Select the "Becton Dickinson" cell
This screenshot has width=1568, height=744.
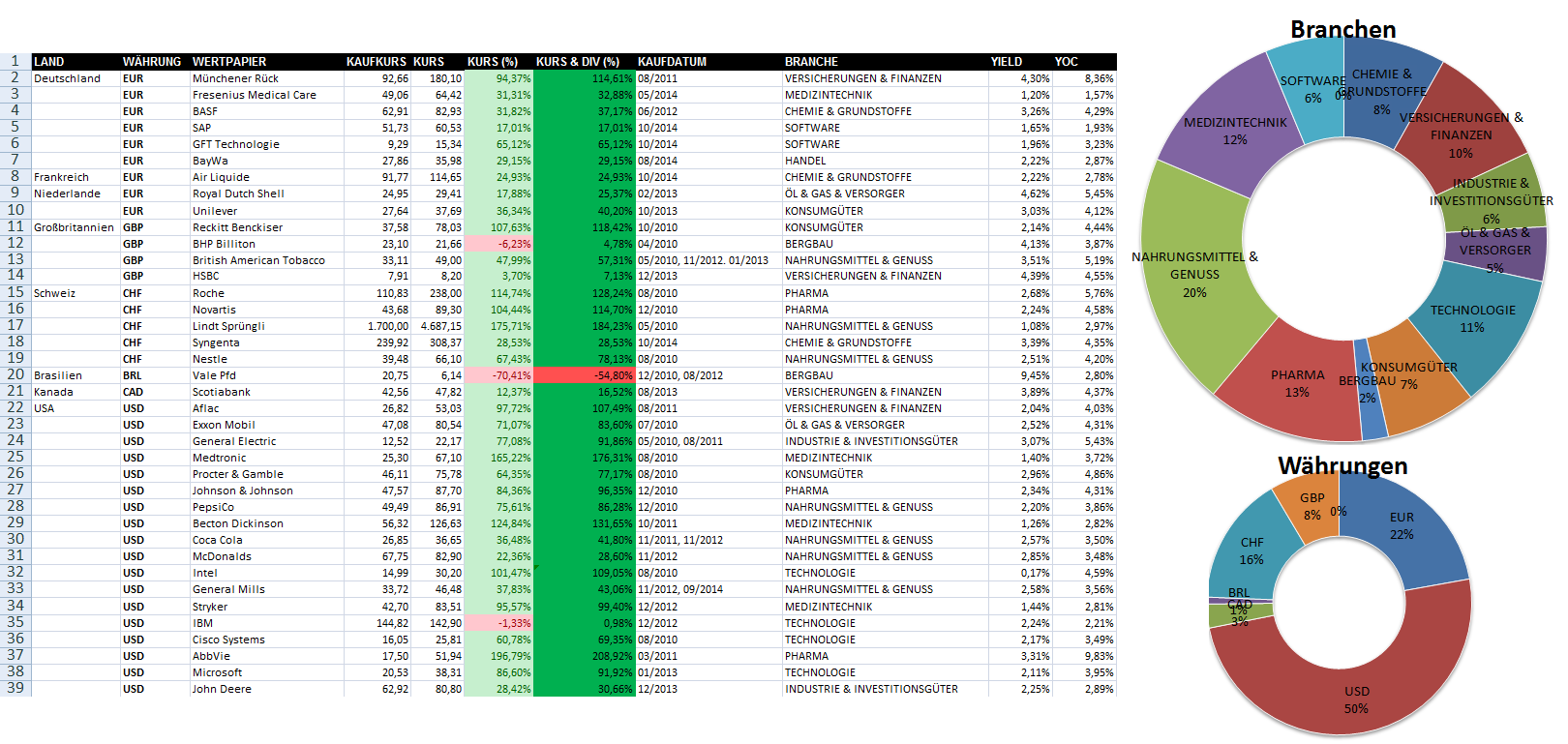(267, 523)
